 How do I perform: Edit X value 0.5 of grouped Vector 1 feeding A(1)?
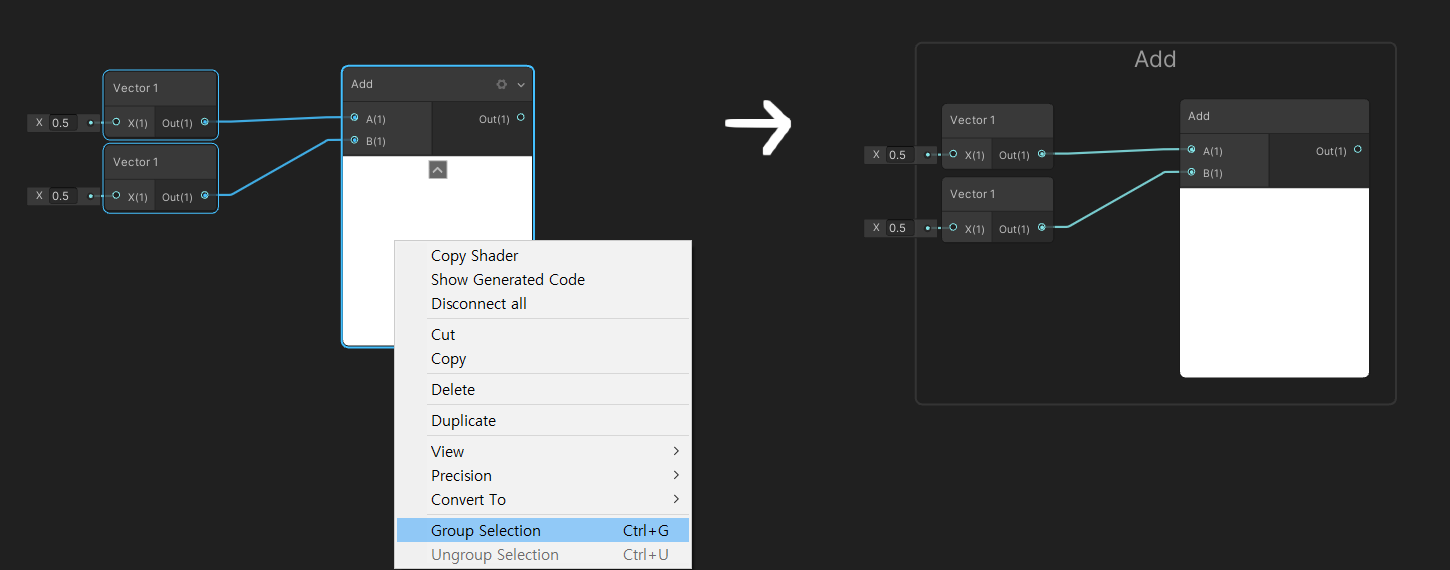(x=899, y=155)
